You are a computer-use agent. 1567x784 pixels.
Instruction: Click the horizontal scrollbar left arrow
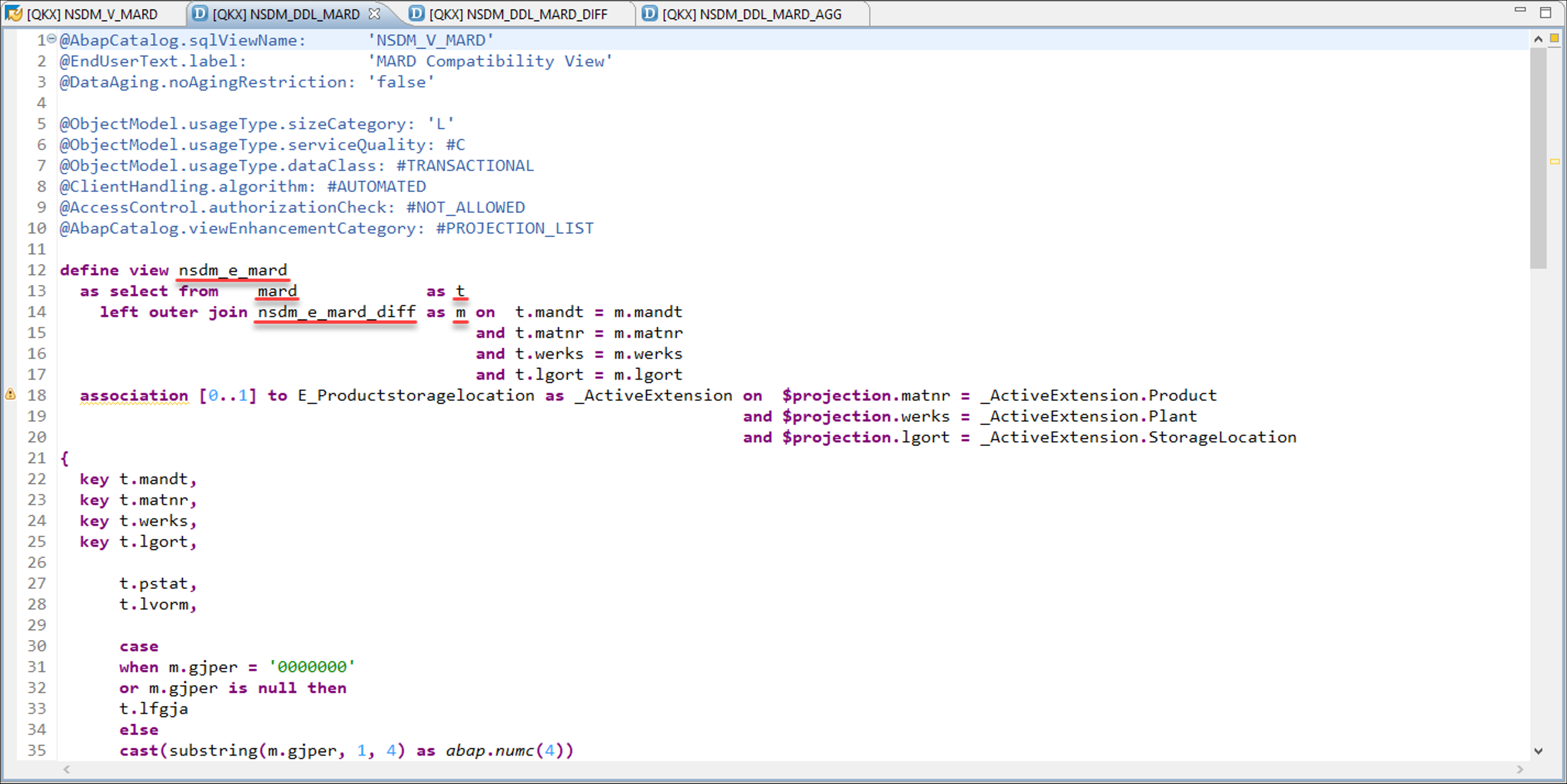67,769
